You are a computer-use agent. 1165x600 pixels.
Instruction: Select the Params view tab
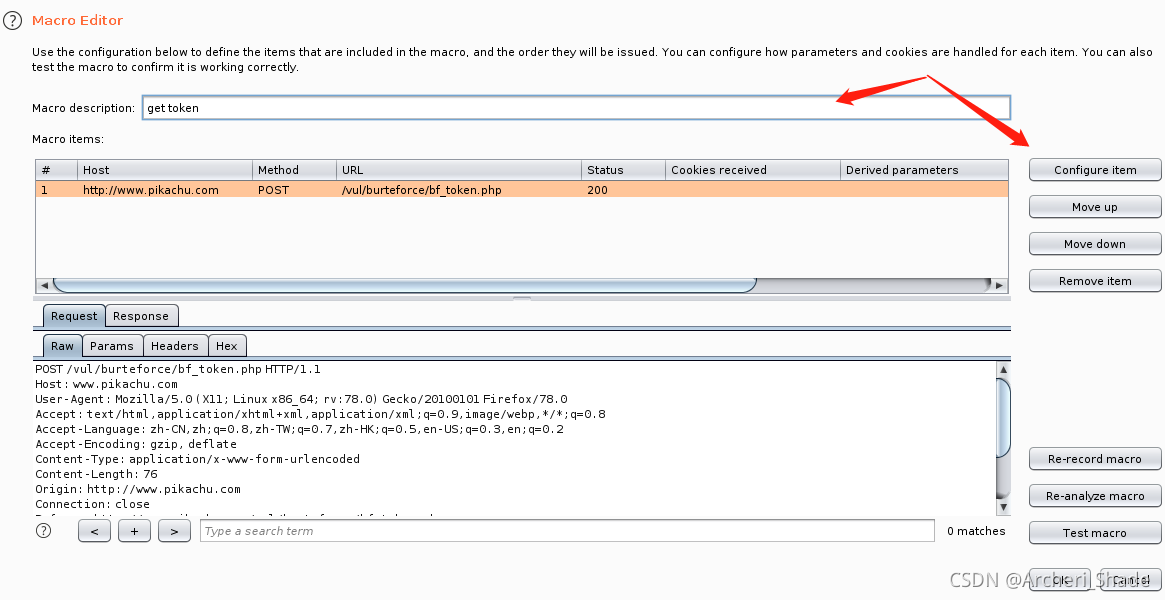point(111,346)
